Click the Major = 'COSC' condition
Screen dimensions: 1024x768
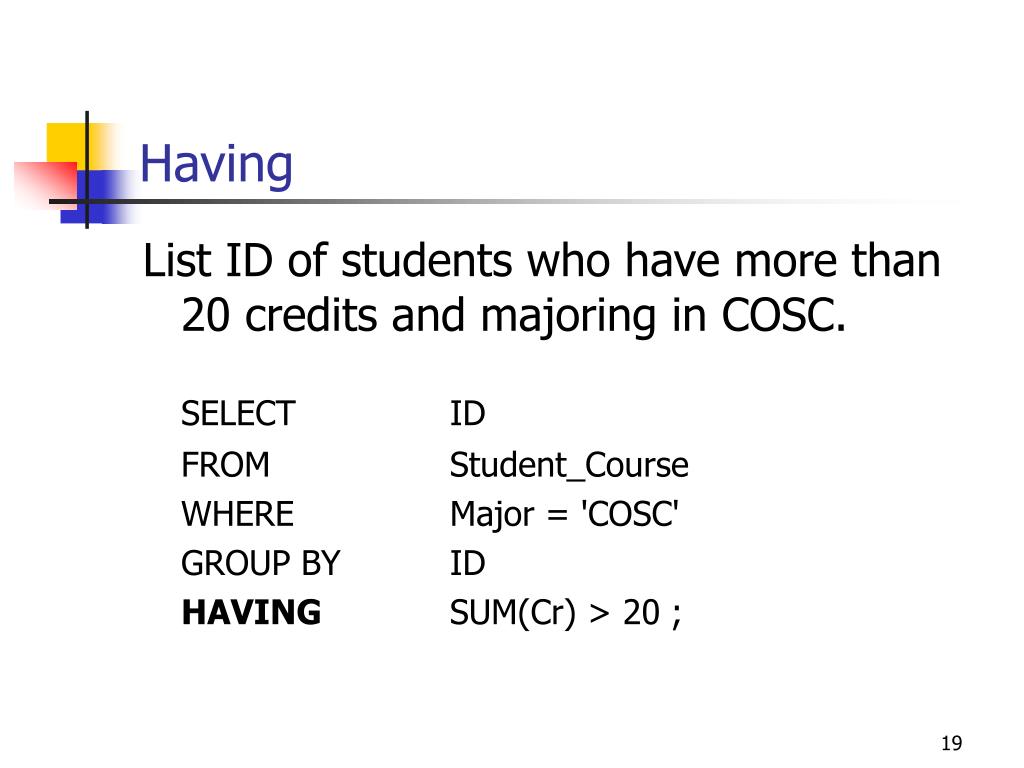564,515
